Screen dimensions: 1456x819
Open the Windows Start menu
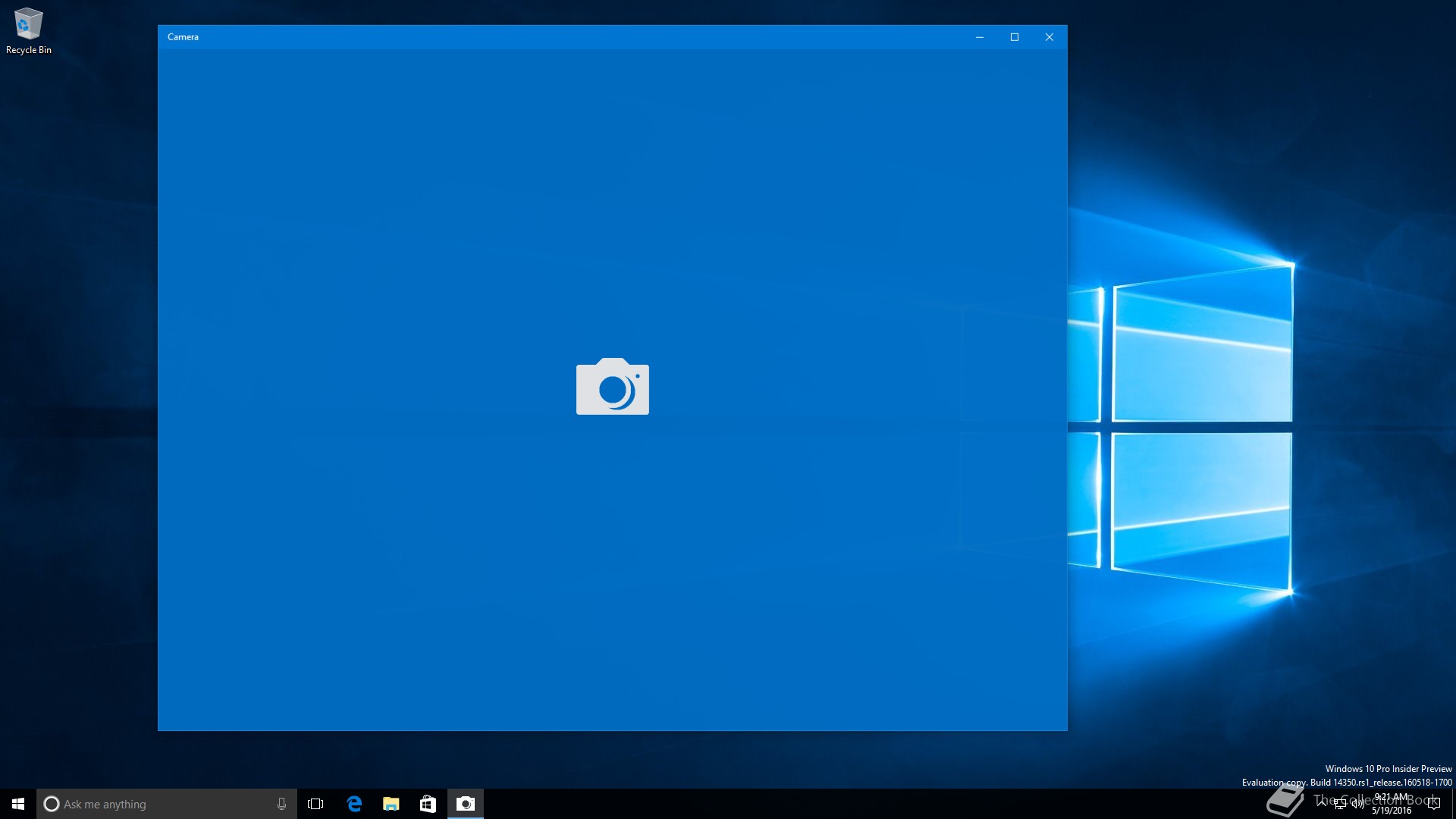[x=18, y=804]
